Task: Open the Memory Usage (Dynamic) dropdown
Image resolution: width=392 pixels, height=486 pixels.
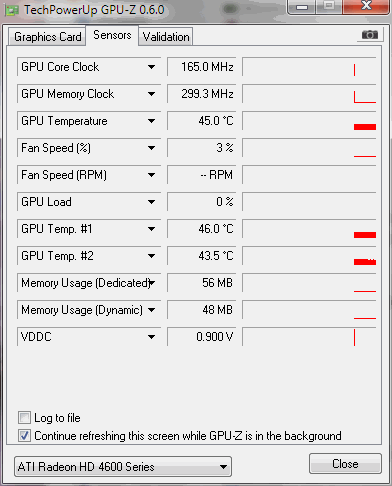Action: click(x=151, y=310)
